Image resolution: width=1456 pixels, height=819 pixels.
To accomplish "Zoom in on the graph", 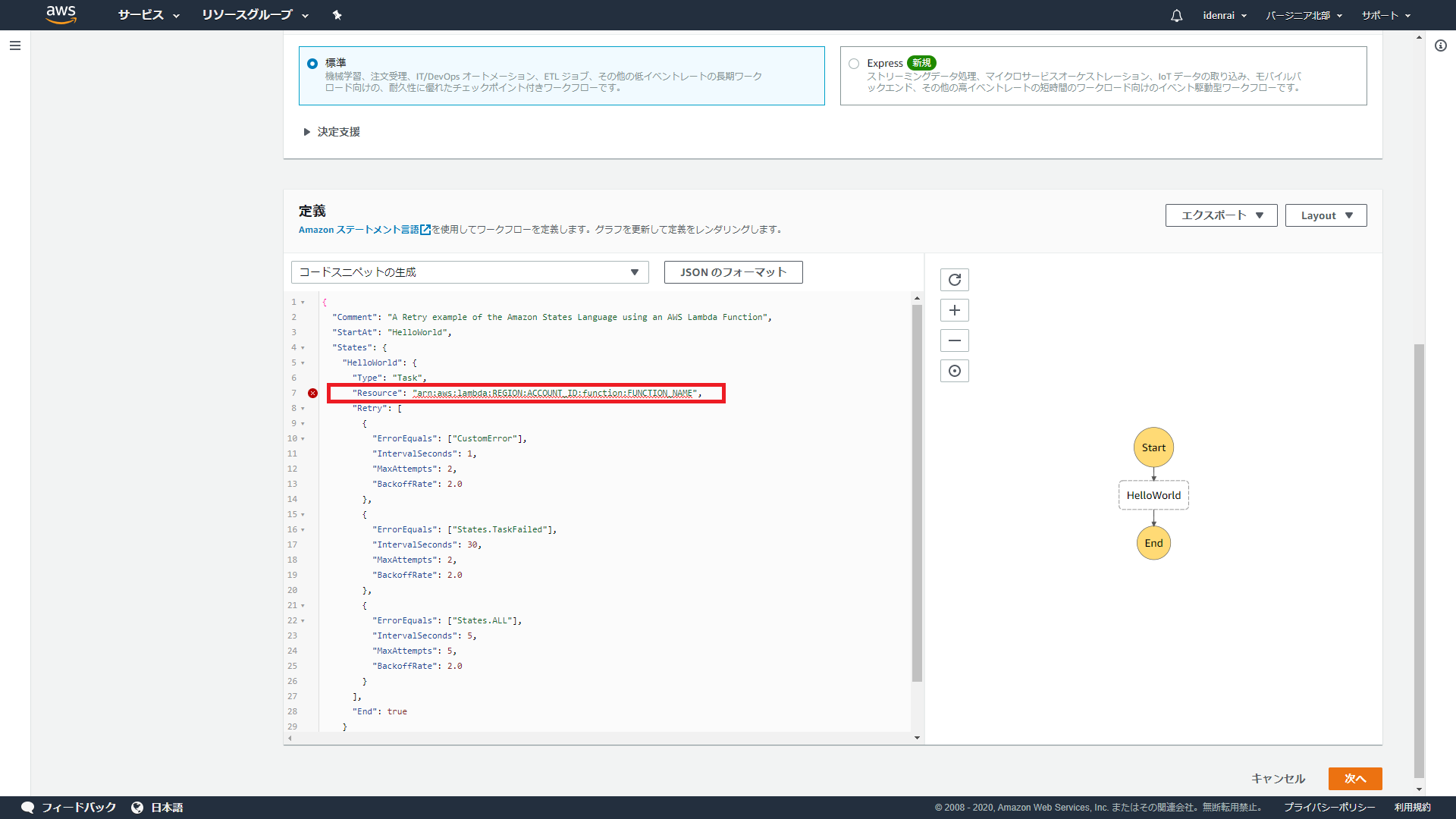I will pos(954,310).
